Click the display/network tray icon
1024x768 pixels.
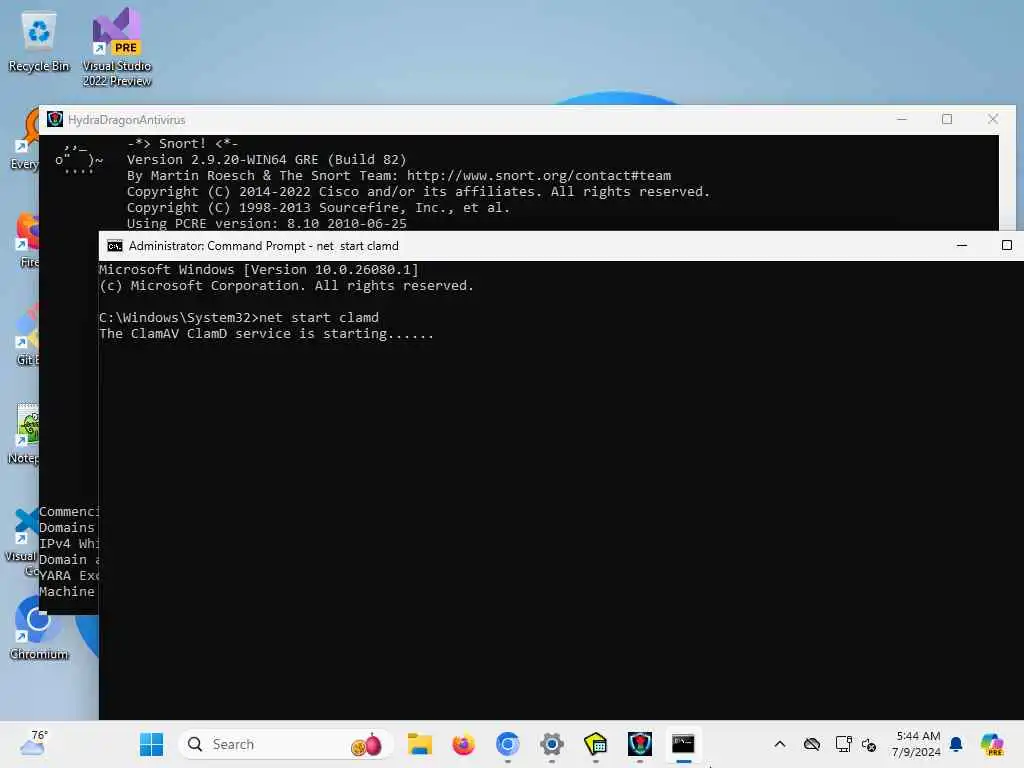pyautogui.click(x=843, y=744)
